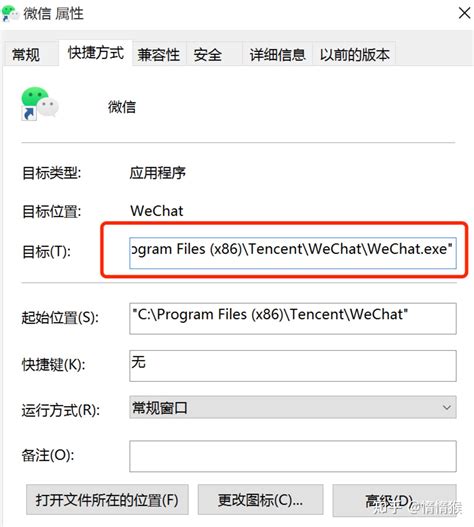This screenshot has width=474, height=527.
Task: Click the chevron arrow of 常规窗口 combo box
Action: pyautogui.click(x=446, y=407)
